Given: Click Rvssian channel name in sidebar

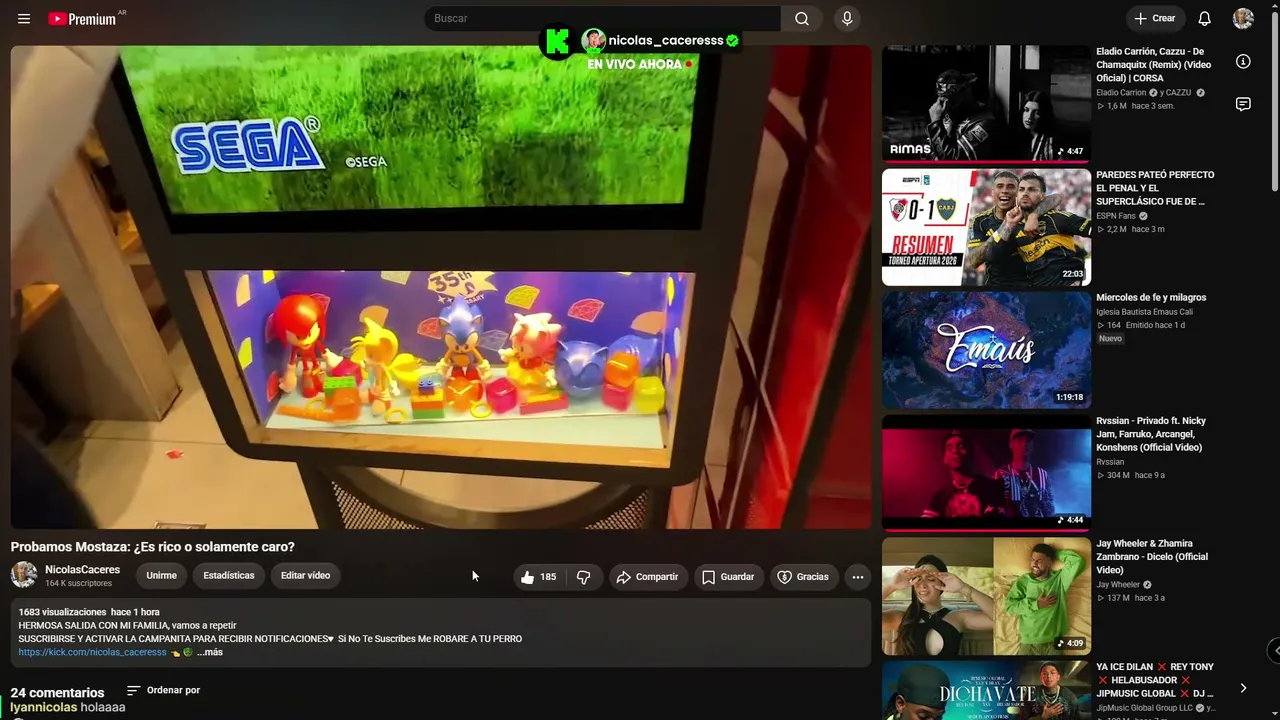Looking at the screenshot, I should pos(1110,462).
